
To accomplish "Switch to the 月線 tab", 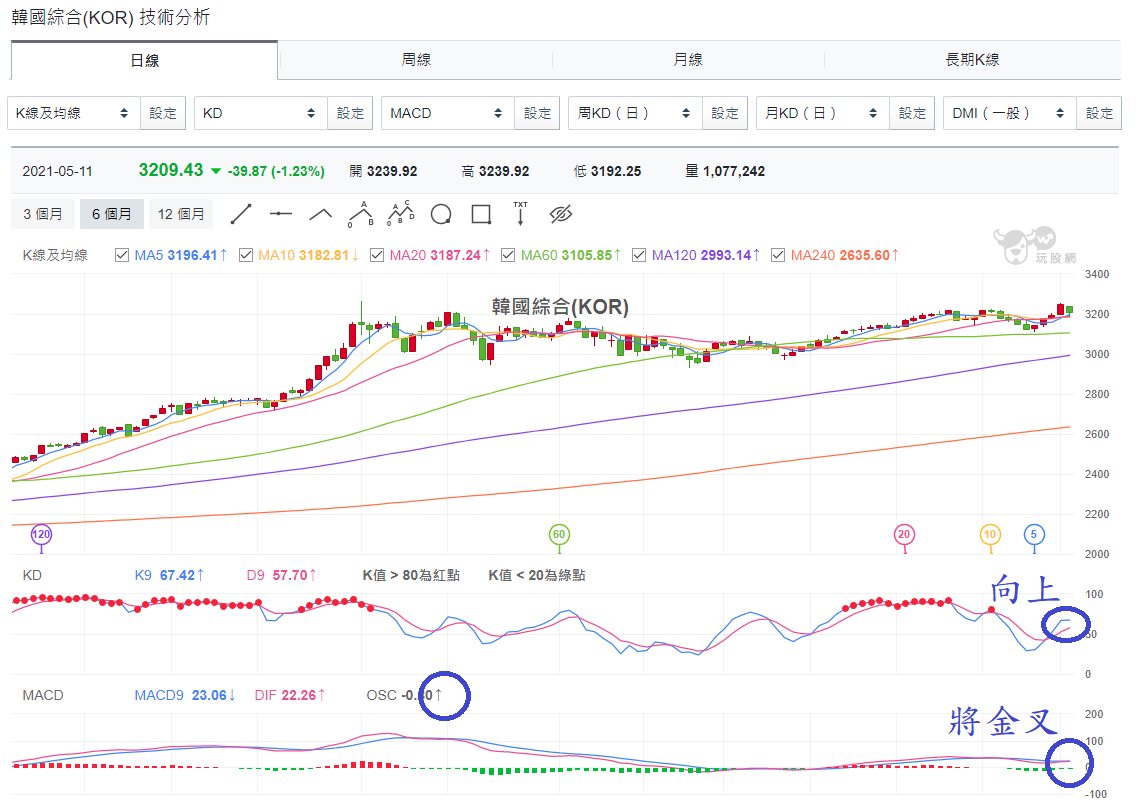I will pos(688,60).
